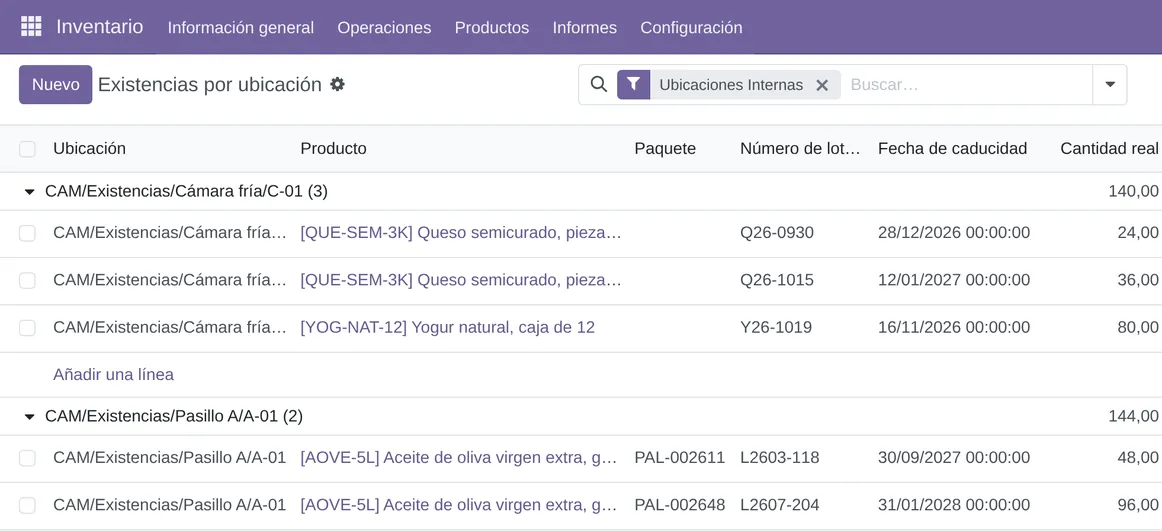Open the Yogur natural, caja de 12 product
The width and height of the screenshot is (1162, 531).
[448, 327]
